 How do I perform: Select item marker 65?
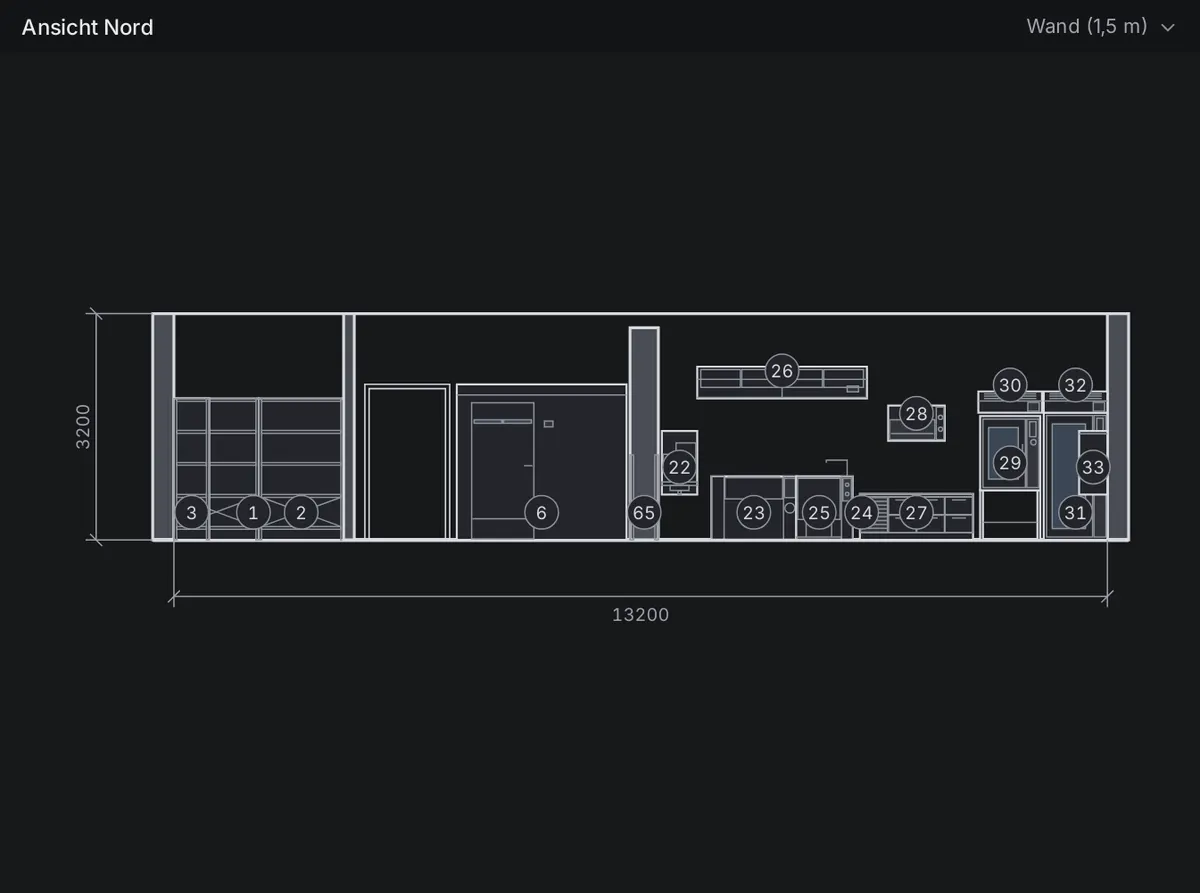tap(644, 513)
